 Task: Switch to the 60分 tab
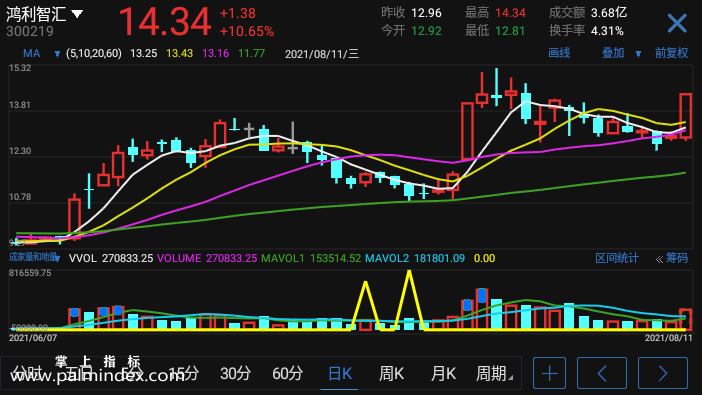pos(287,373)
